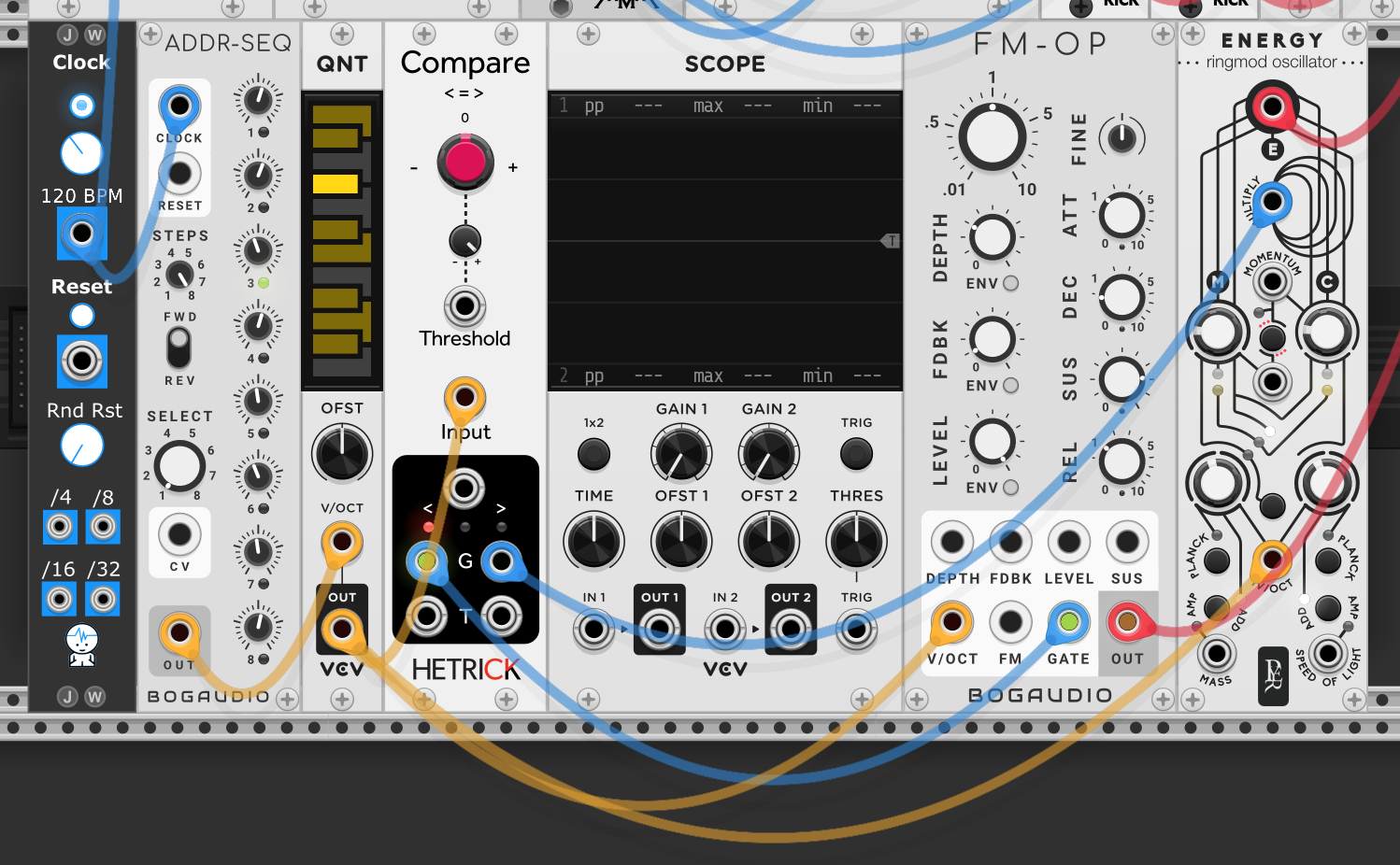
Task: Click the Scope OUT 1 jack
Action: [x=660, y=629]
